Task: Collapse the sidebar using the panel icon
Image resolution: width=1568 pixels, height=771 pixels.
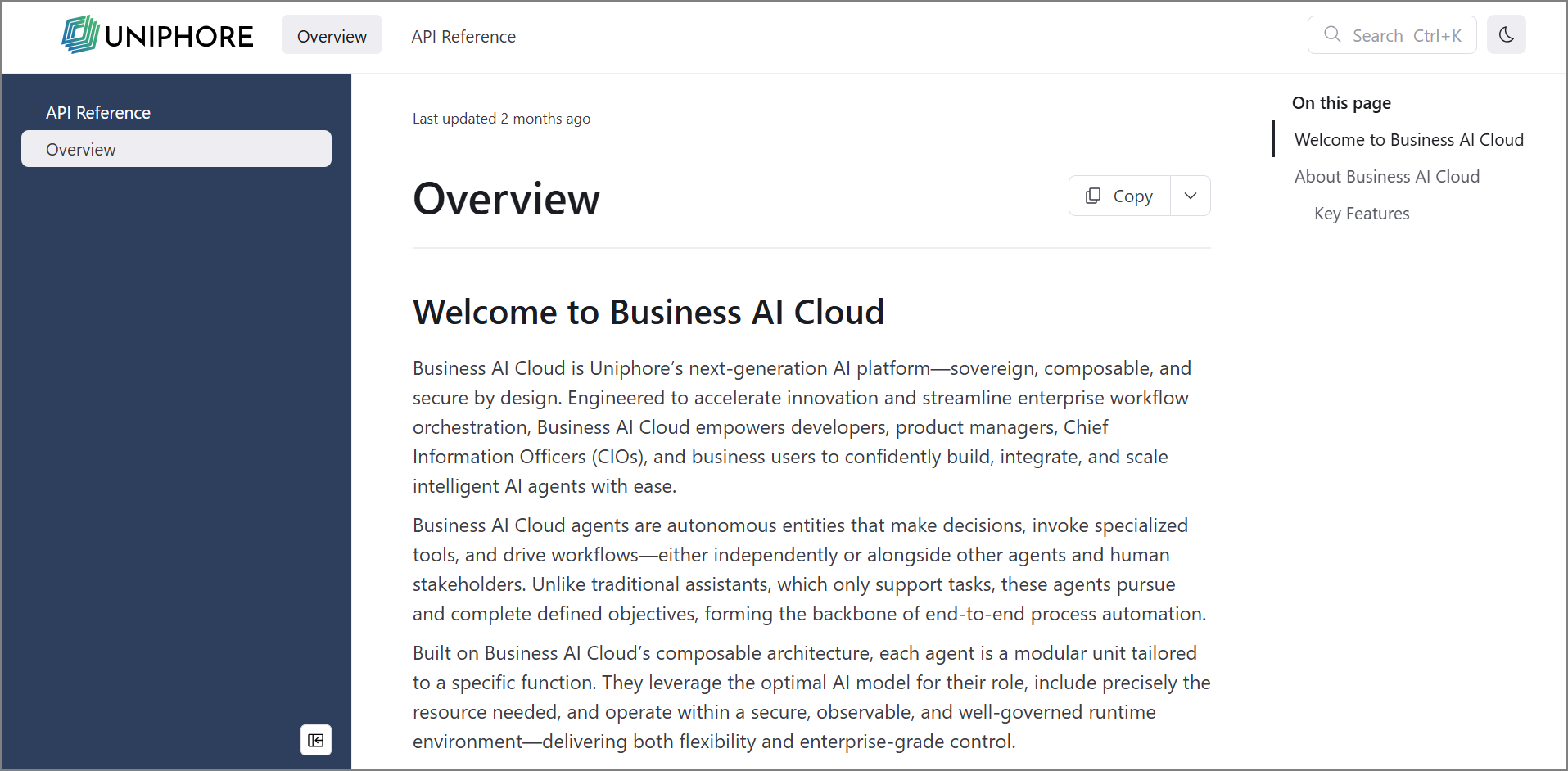Action: [315, 740]
